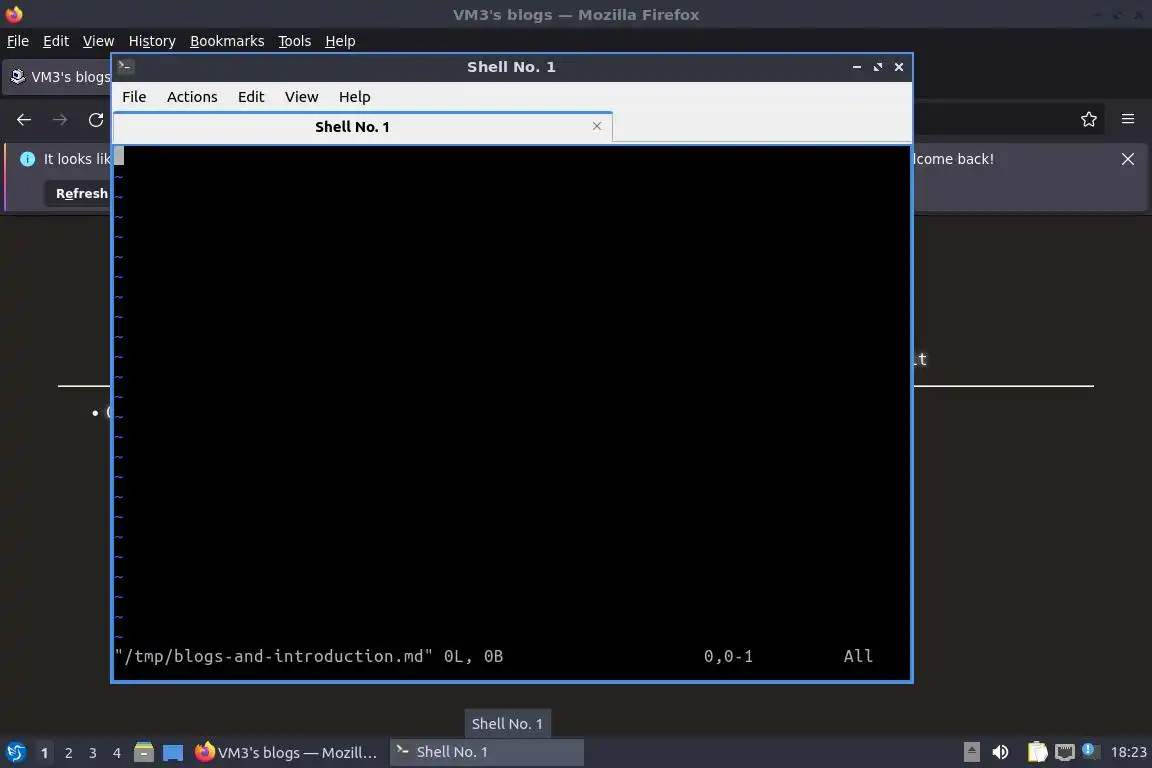This screenshot has width=1152, height=768.
Task: Open Firefox File menu
Action: 18,41
